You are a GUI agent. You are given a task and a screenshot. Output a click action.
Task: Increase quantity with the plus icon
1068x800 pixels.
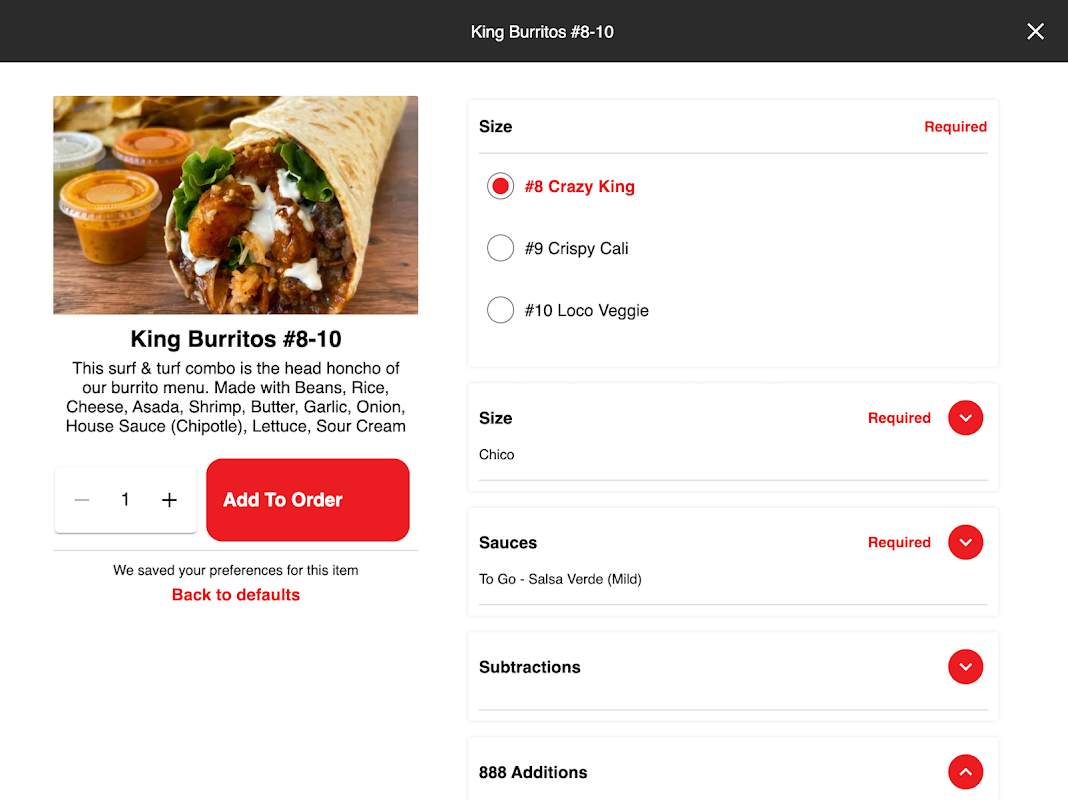[169, 500]
